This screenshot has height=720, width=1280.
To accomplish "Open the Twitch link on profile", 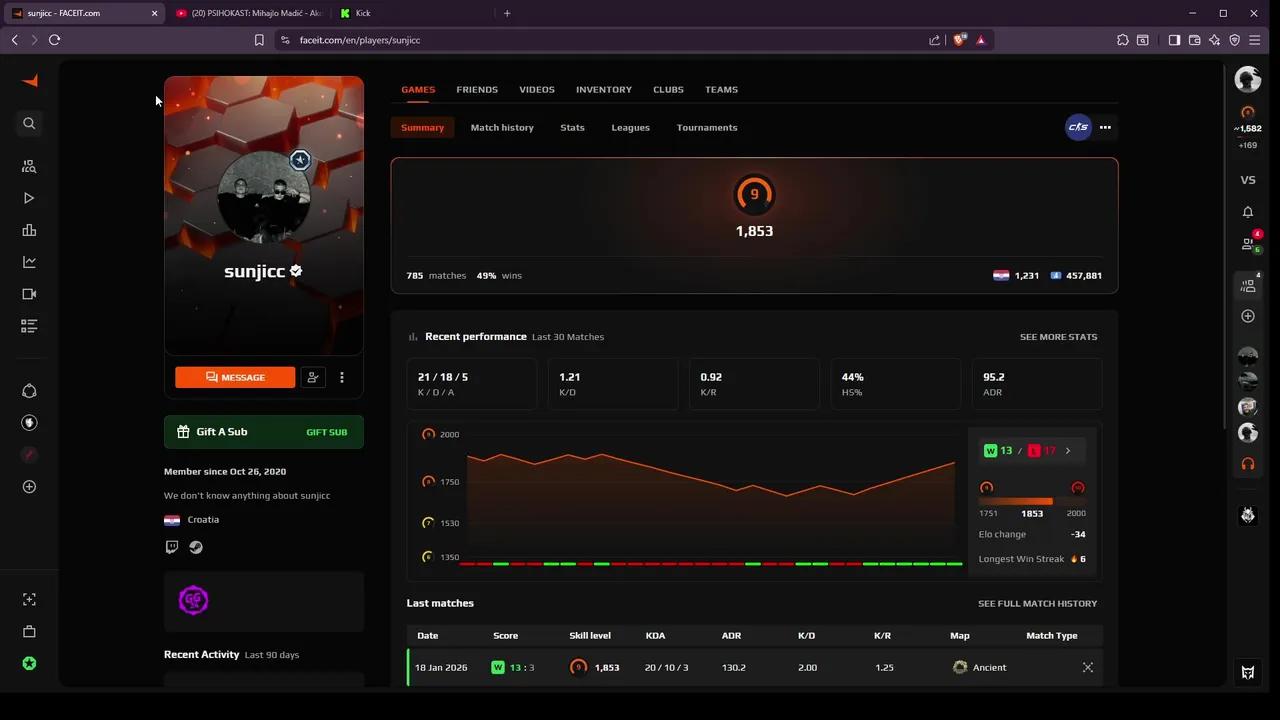I will tap(172, 547).
